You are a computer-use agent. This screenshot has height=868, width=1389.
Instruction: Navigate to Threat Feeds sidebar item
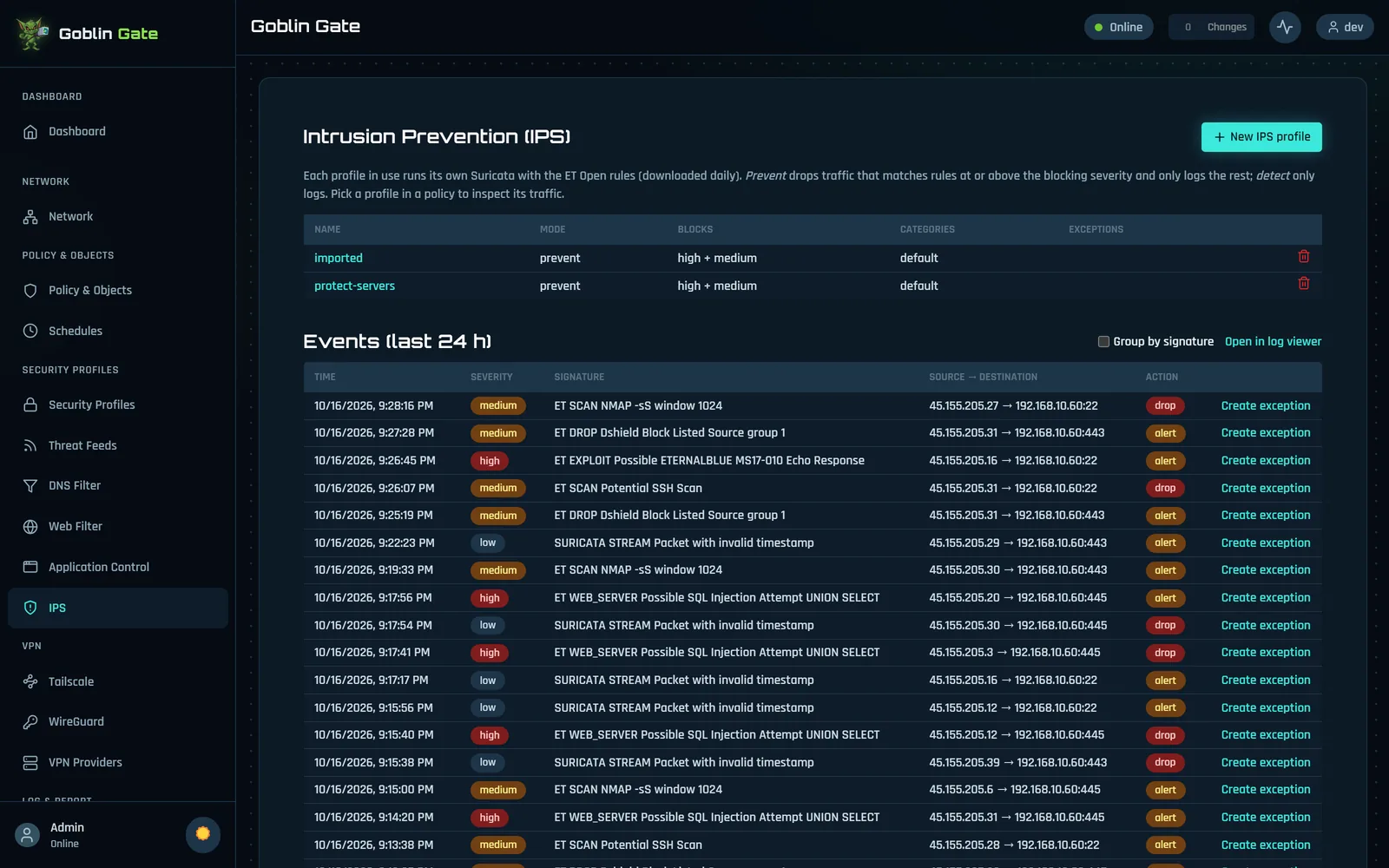118,445
